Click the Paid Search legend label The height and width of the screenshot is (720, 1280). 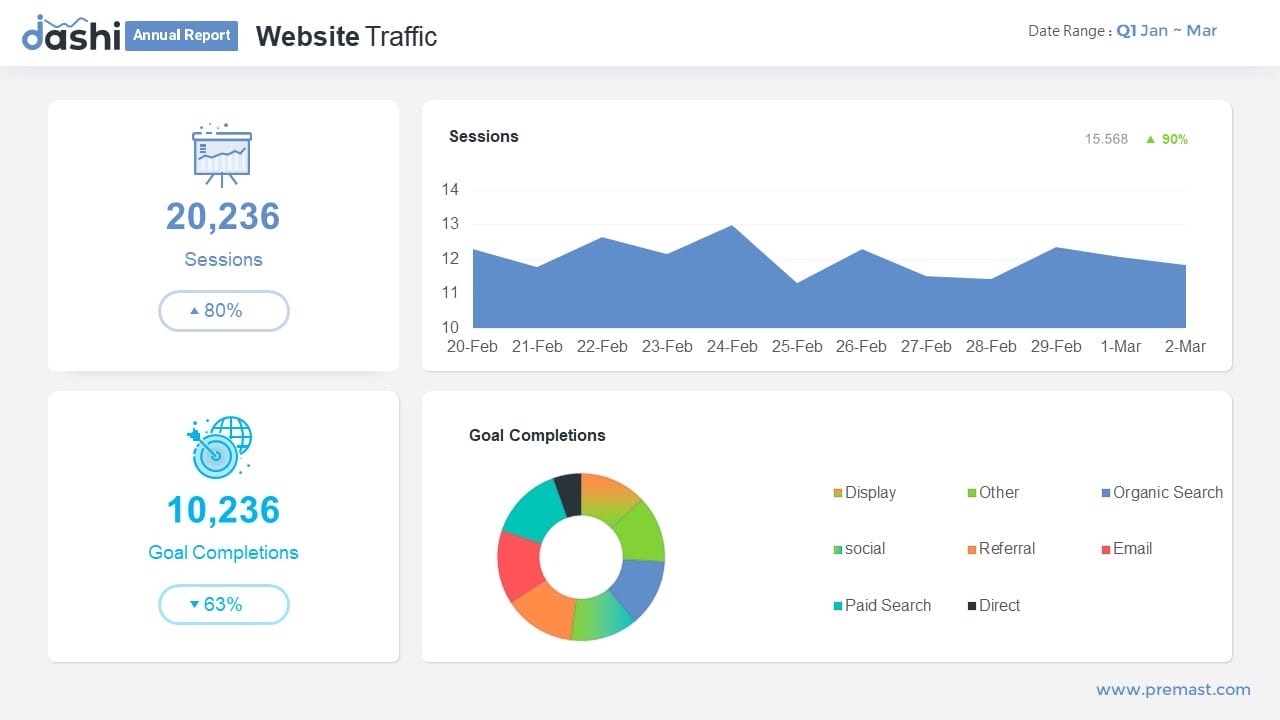(888, 606)
